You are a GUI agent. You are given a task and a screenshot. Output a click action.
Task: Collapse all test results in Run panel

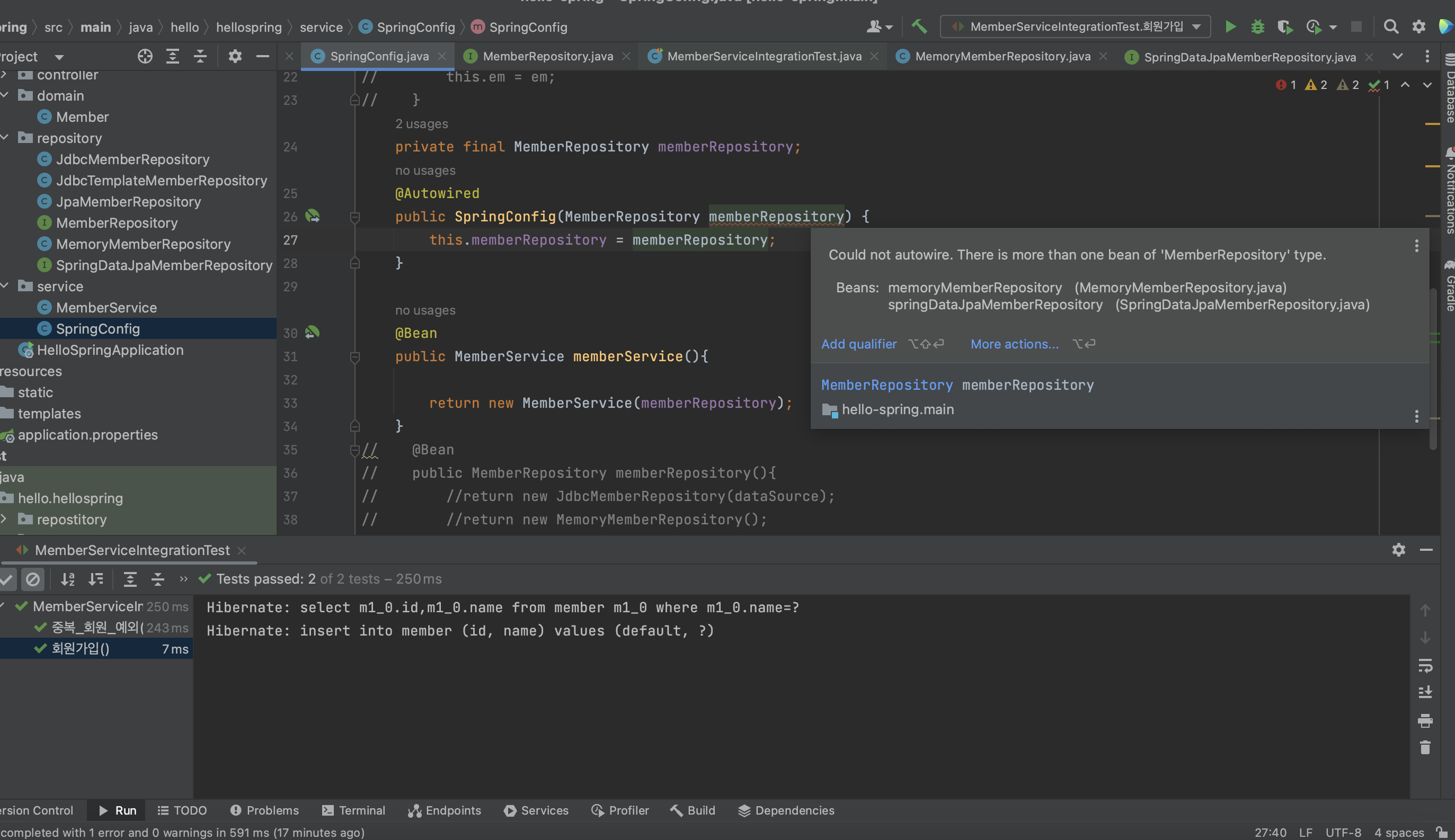pyautogui.click(x=157, y=579)
